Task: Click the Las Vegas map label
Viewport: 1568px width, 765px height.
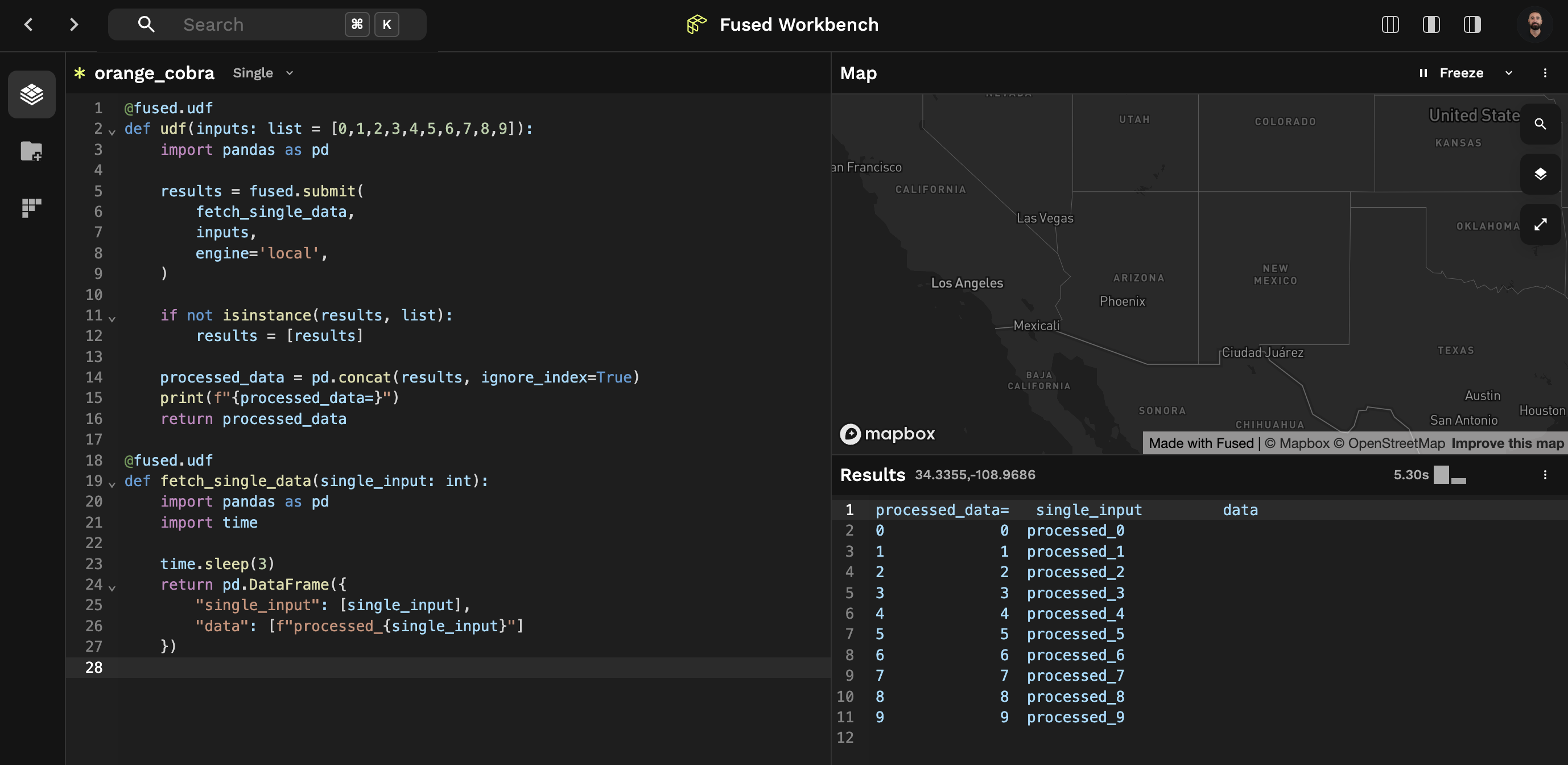Action: point(1045,218)
